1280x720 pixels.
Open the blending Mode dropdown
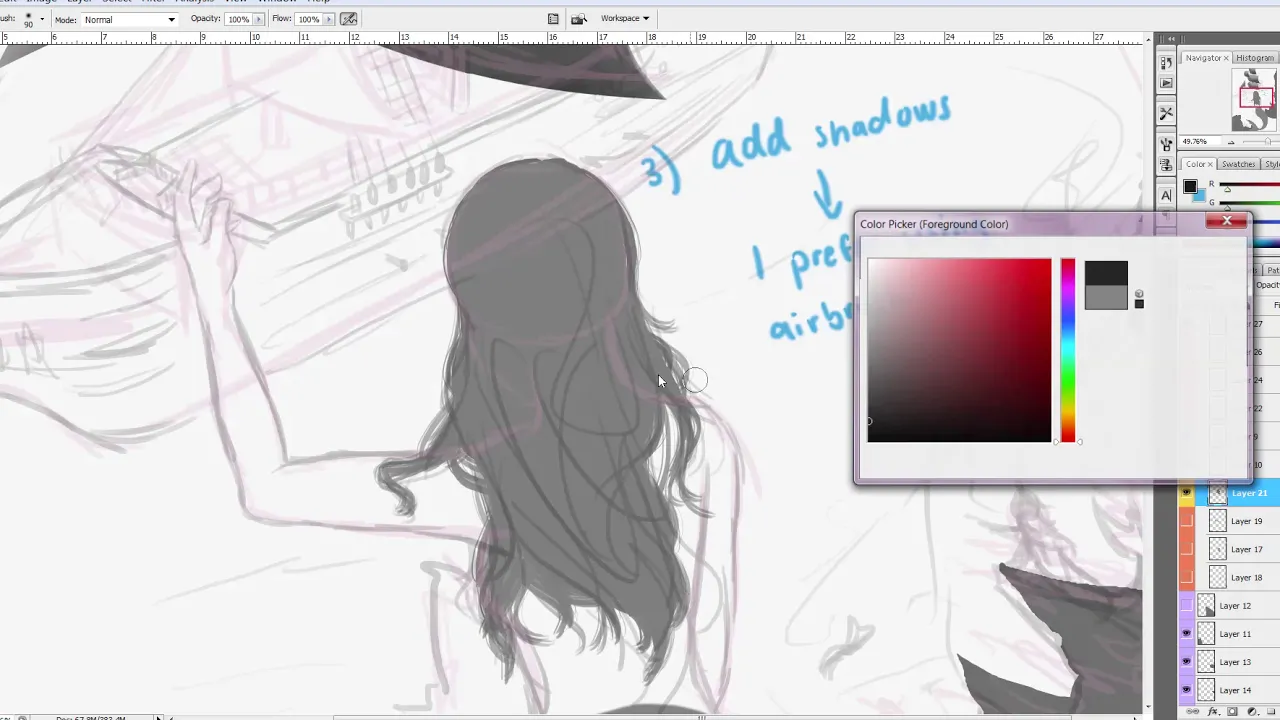point(130,19)
